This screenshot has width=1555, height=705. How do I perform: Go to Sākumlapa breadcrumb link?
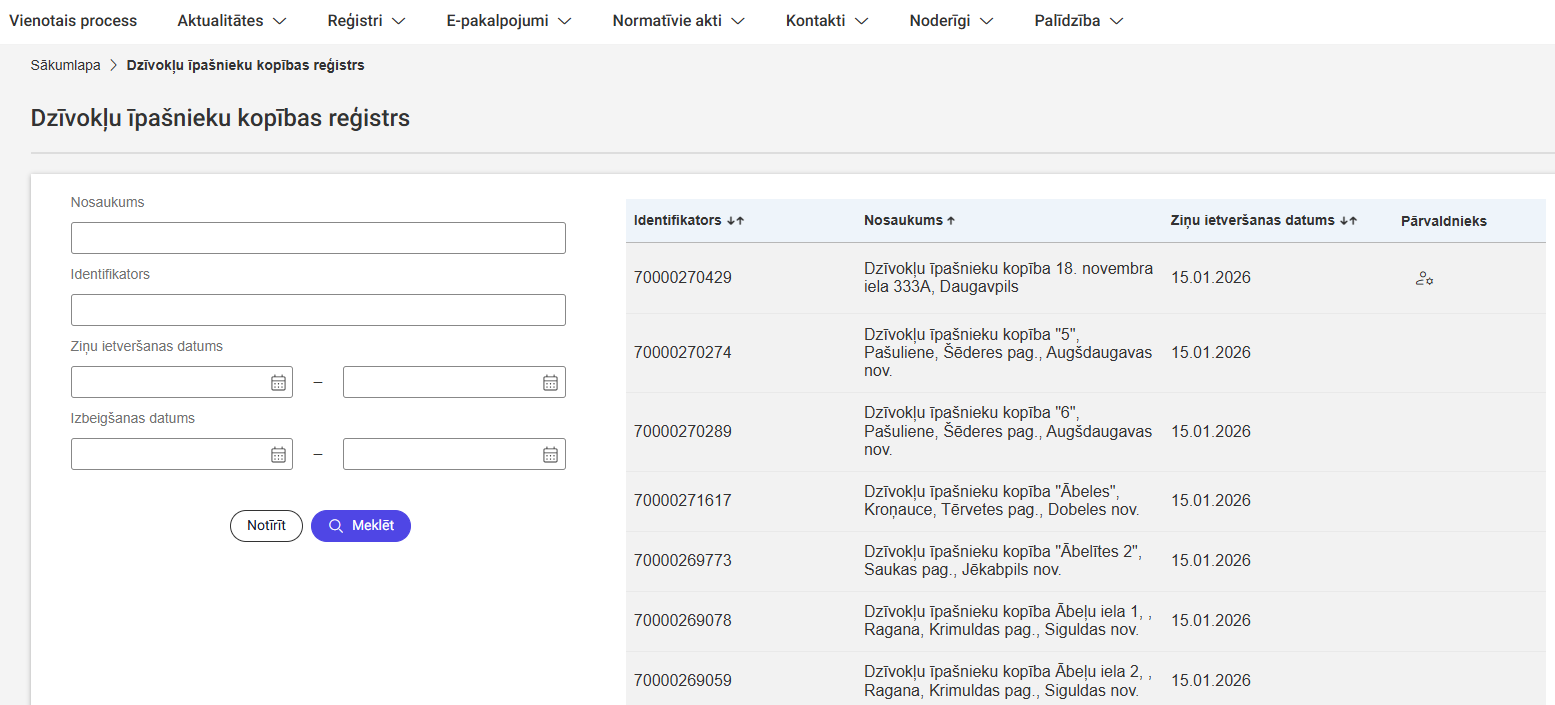click(x=65, y=65)
